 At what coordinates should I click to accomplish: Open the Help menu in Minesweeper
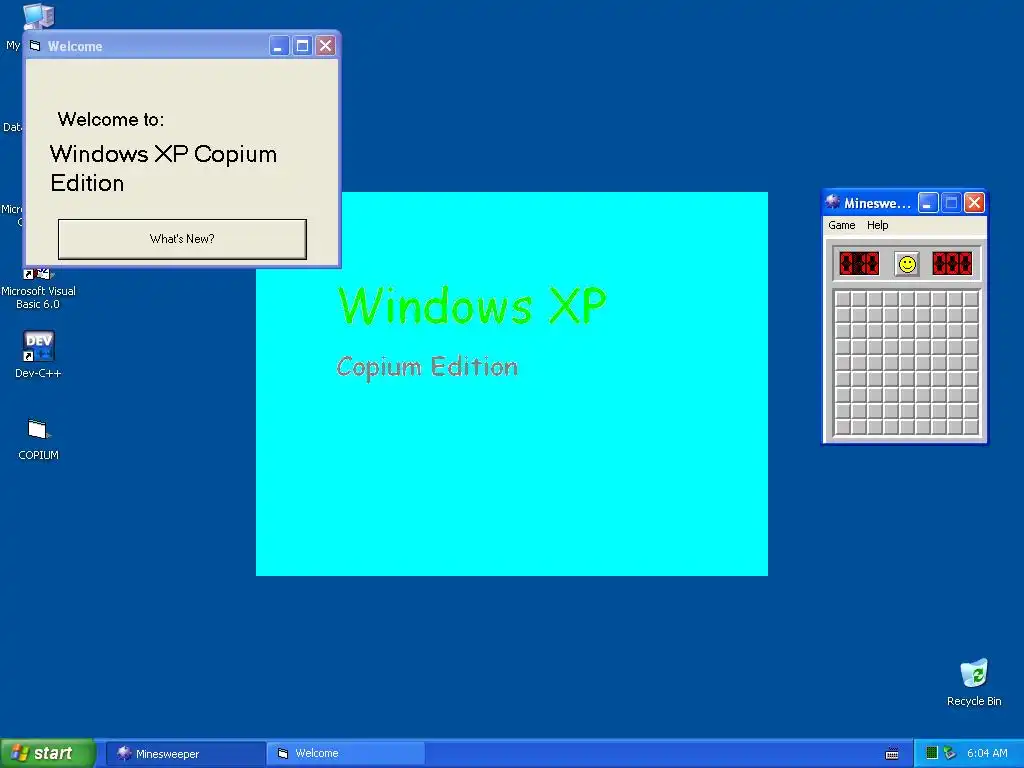(x=877, y=225)
